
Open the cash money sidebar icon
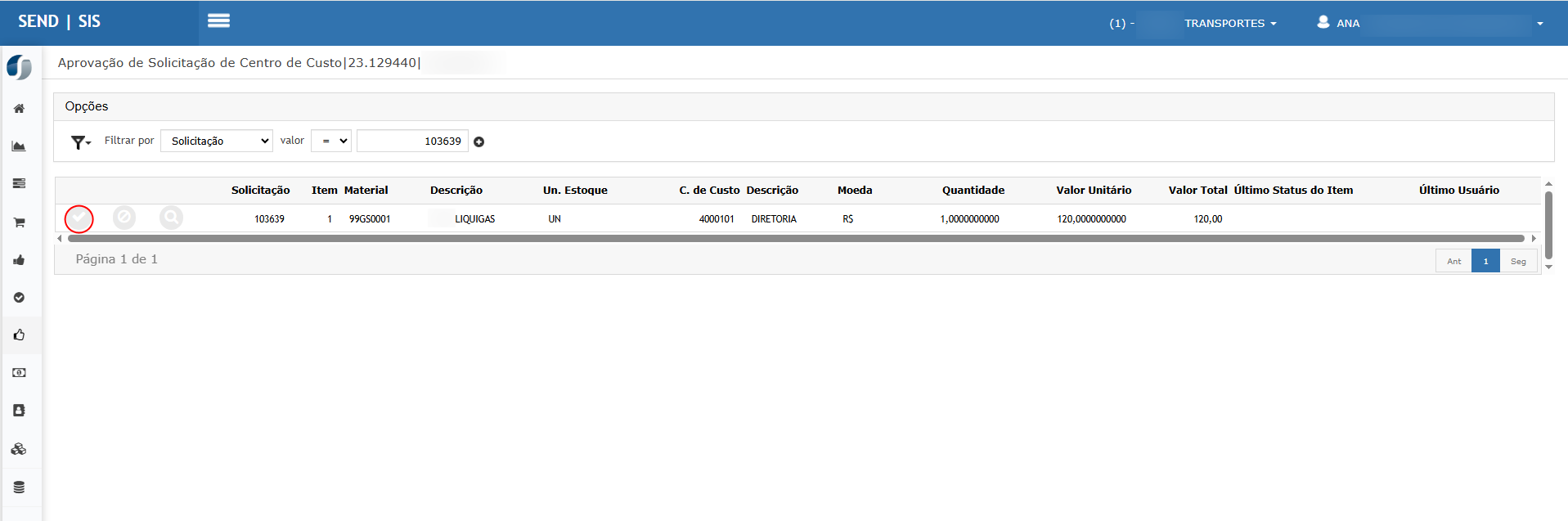pyautogui.click(x=19, y=373)
